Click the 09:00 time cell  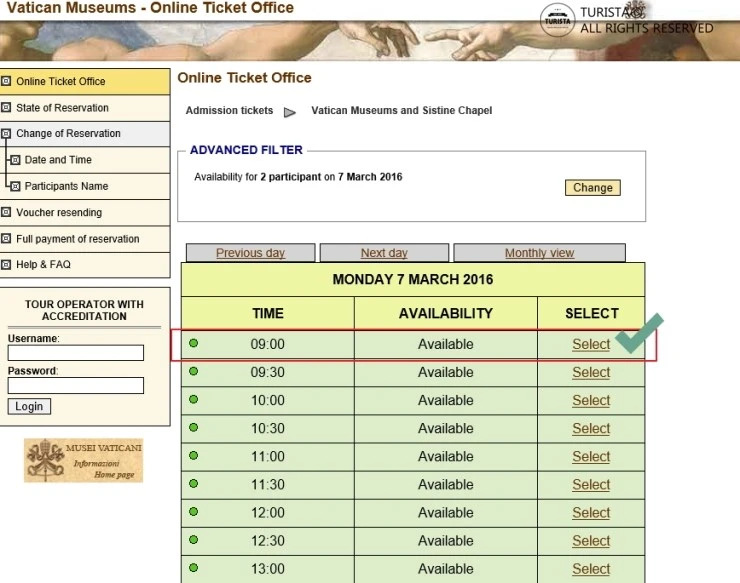point(268,344)
